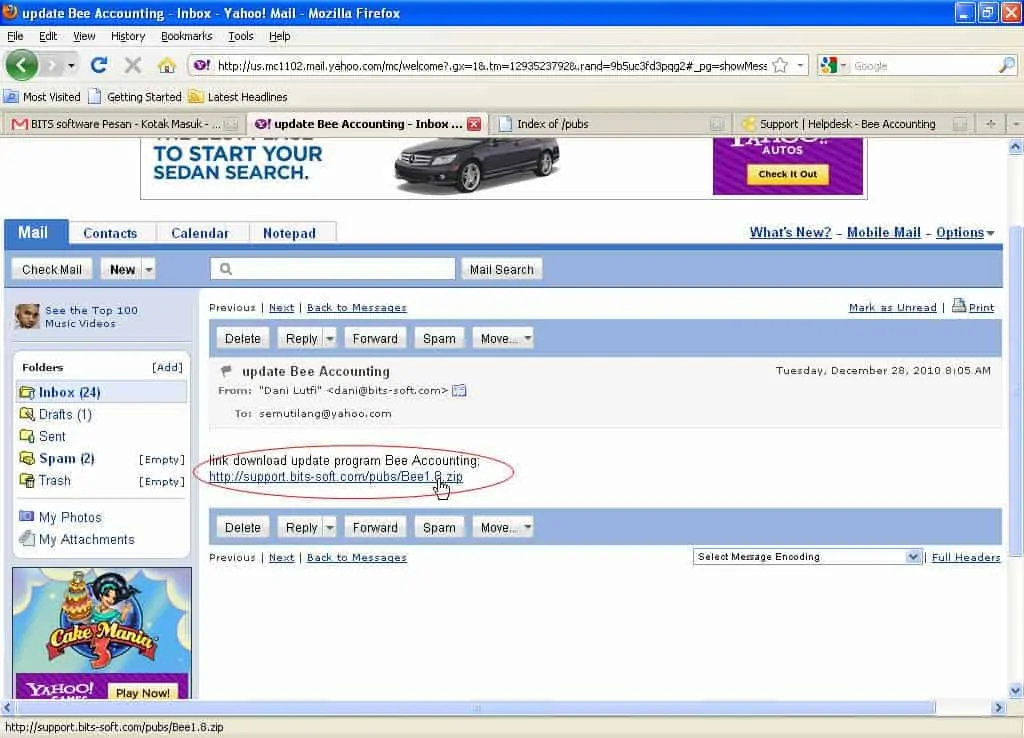Image resolution: width=1024 pixels, height=738 pixels.
Task: Switch to the Index of /pubs tab
Action: (611, 123)
